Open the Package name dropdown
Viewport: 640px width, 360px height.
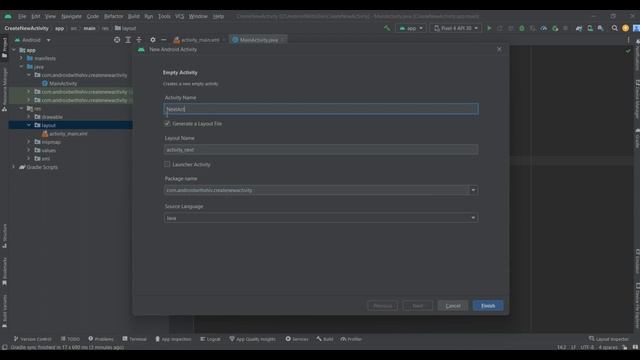tap(473, 190)
